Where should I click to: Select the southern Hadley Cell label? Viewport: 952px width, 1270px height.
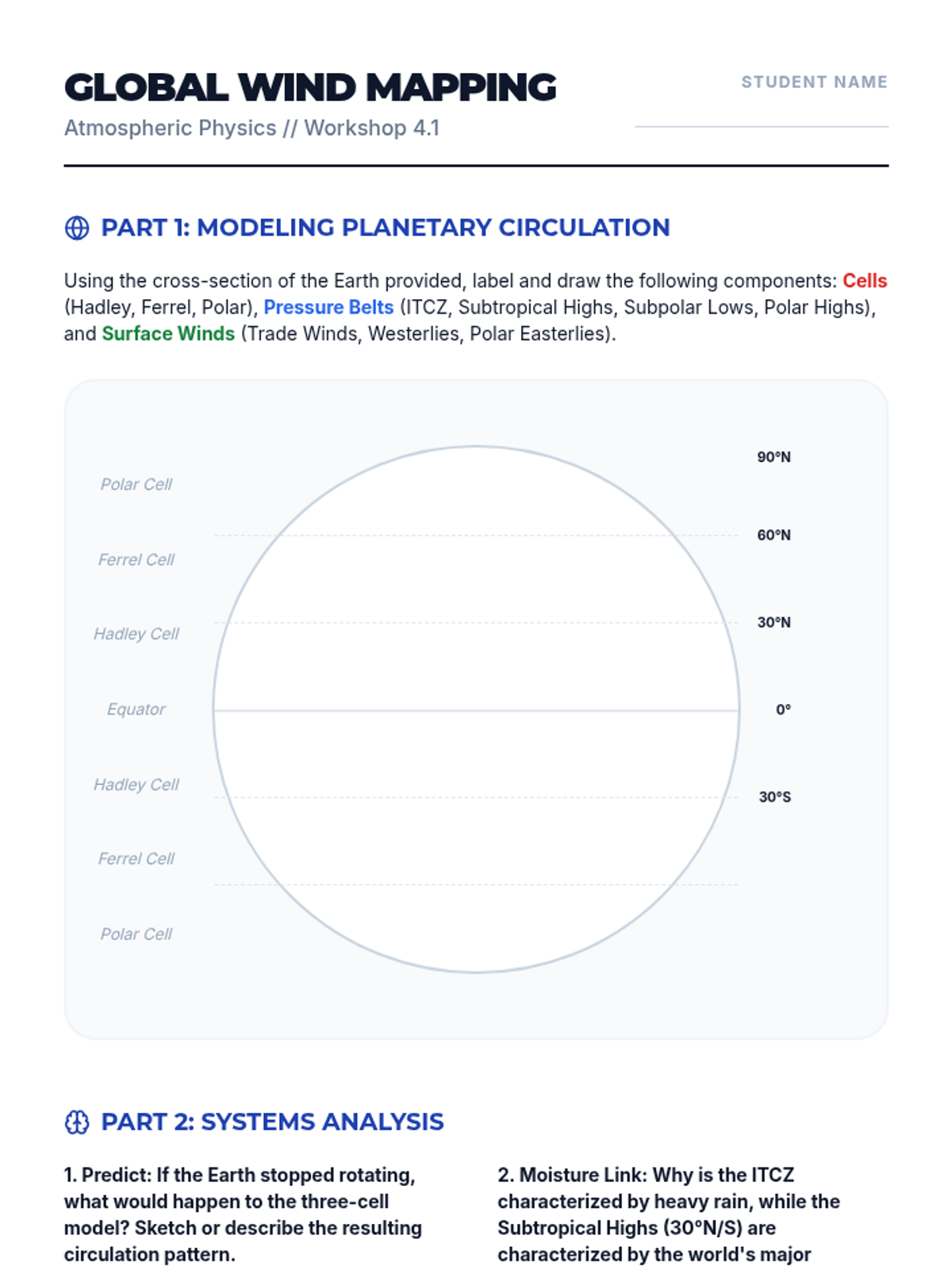136,785
